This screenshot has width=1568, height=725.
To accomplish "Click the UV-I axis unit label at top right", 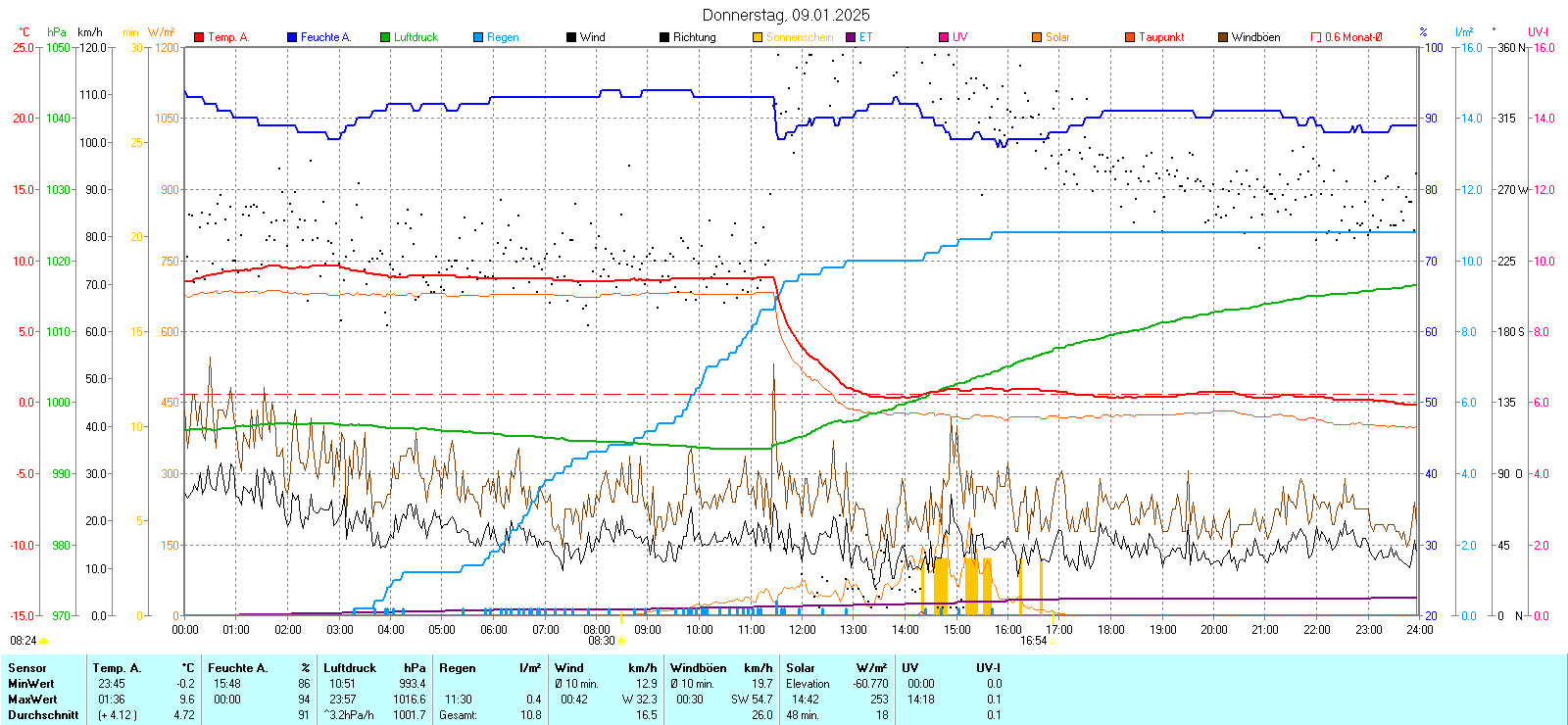I will pos(1538,32).
